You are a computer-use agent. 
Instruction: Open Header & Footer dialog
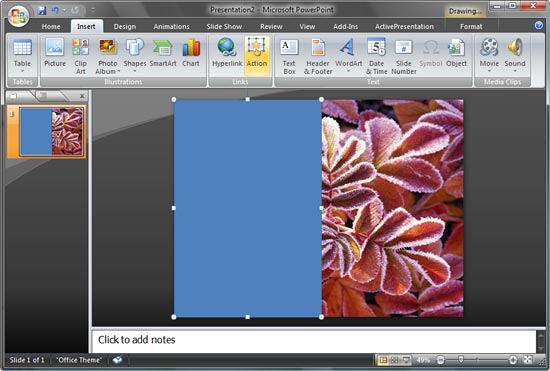pyautogui.click(x=318, y=56)
